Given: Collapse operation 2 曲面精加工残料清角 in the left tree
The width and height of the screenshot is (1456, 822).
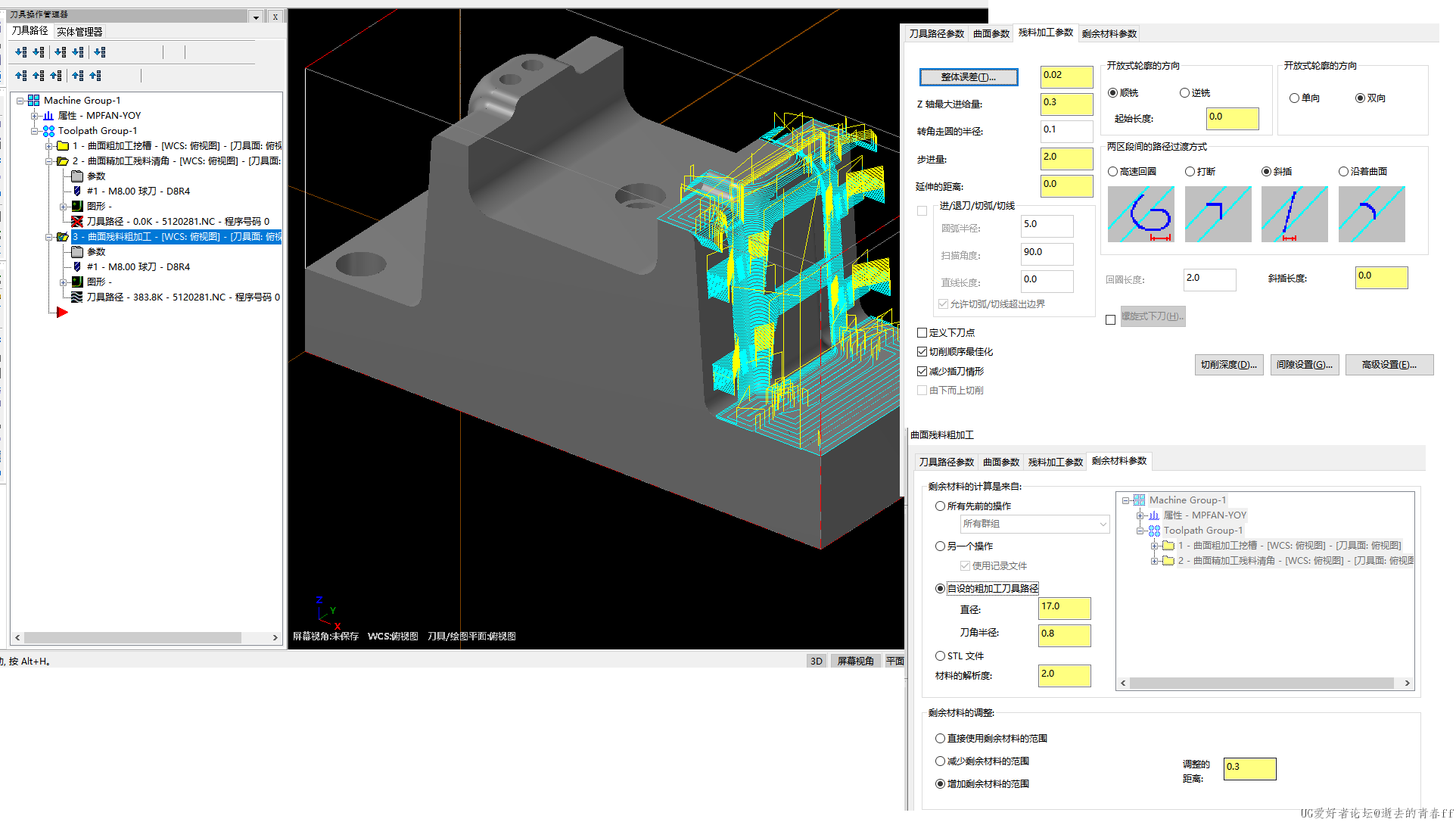Looking at the screenshot, I should coord(48,161).
